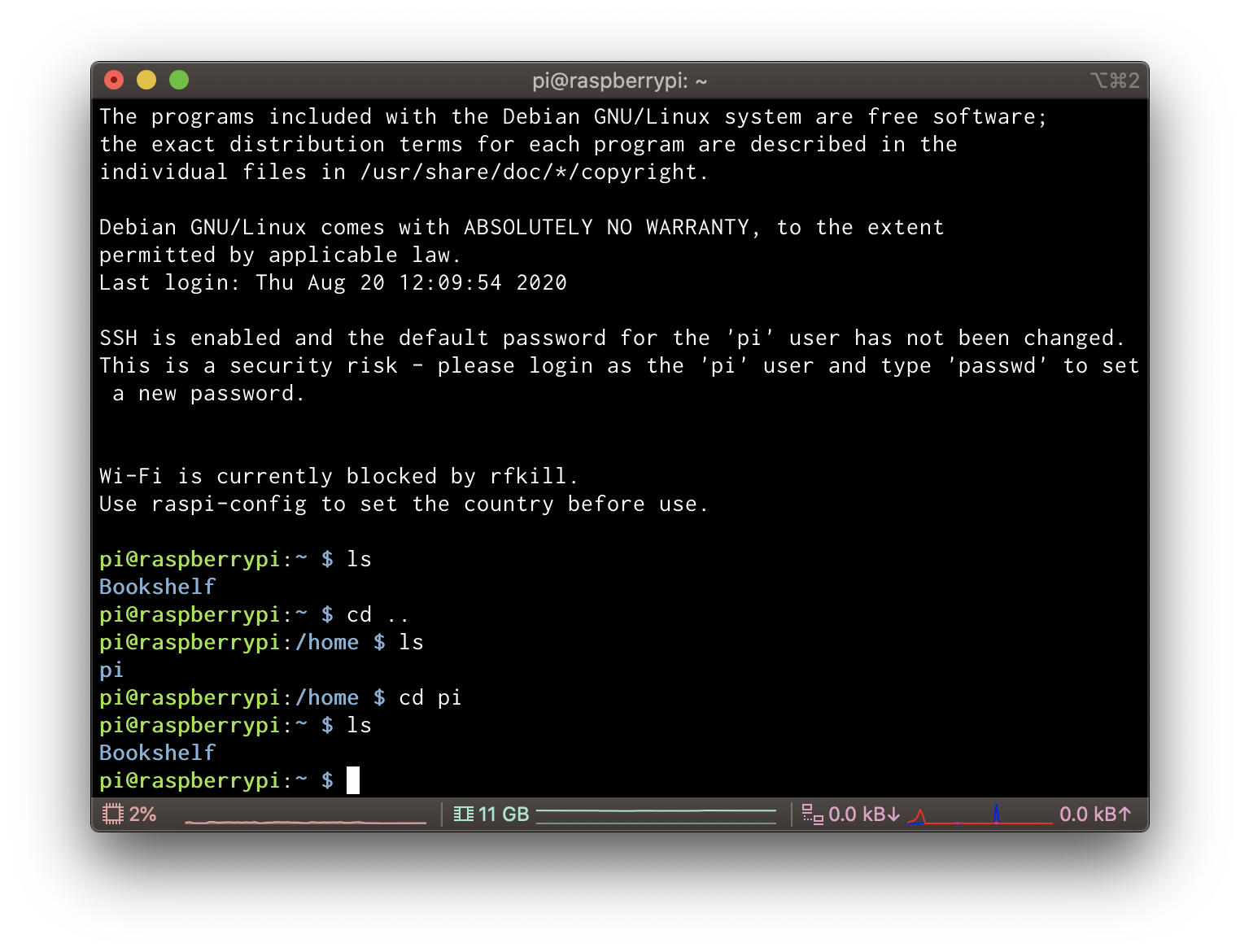Click the last Bookshelf directory listing

(x=157, y=753)
